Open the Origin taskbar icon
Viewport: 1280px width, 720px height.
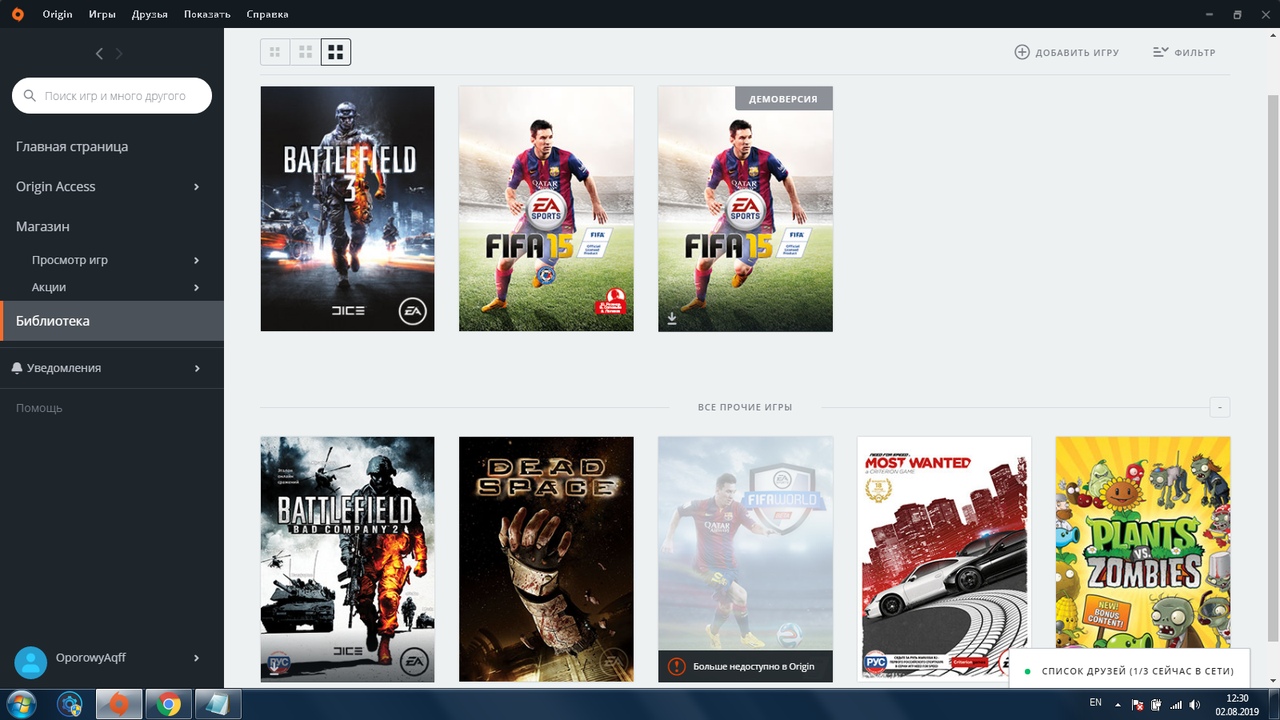pyautogui.click(x=119, y=704)
